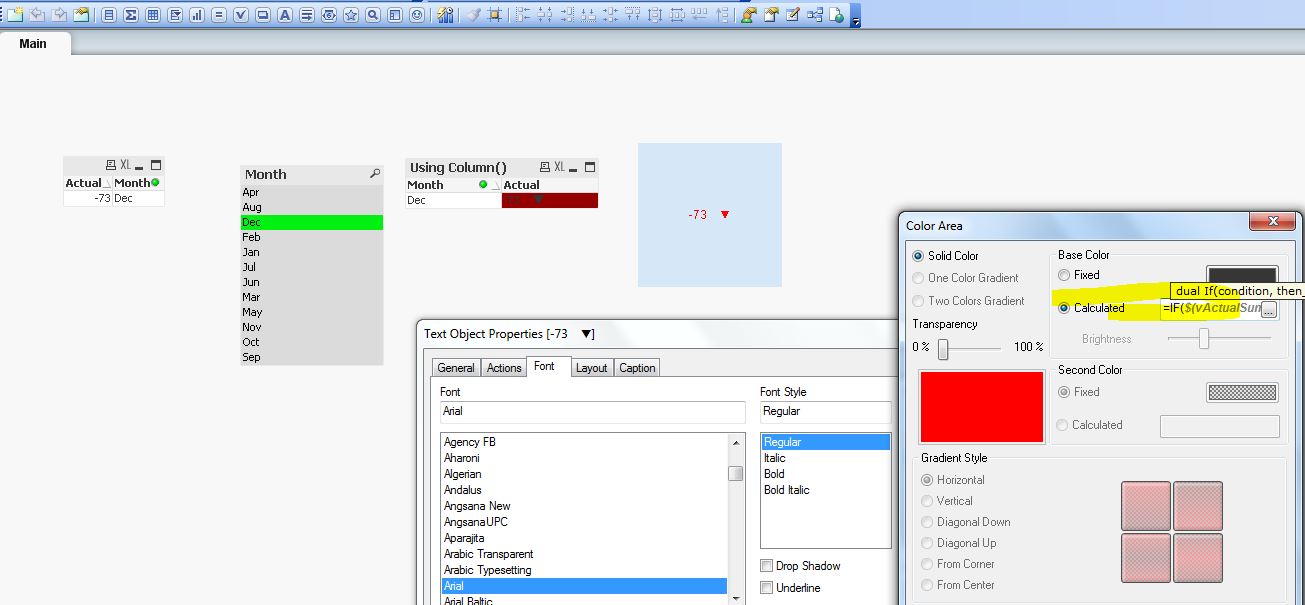This screenshot has width=1305, height=605.
Task: Create a Container object from toolbar
Action: [x=395, y=15]
